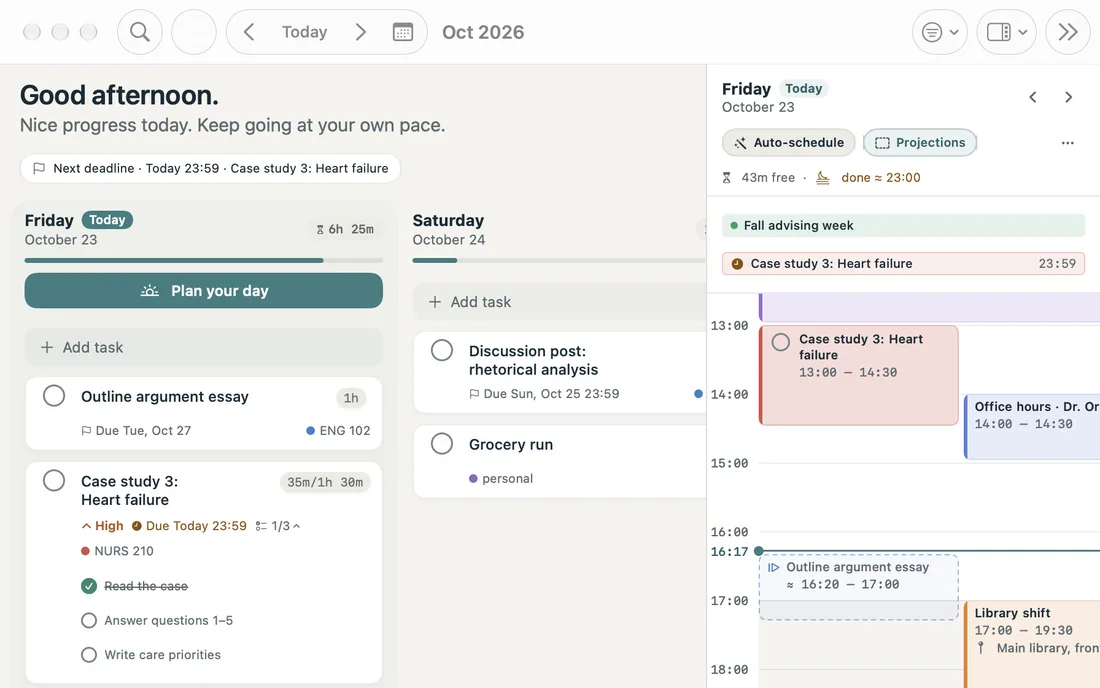Add a task under Friday
The image size is (1100, 688).
(x=203, y=347)
